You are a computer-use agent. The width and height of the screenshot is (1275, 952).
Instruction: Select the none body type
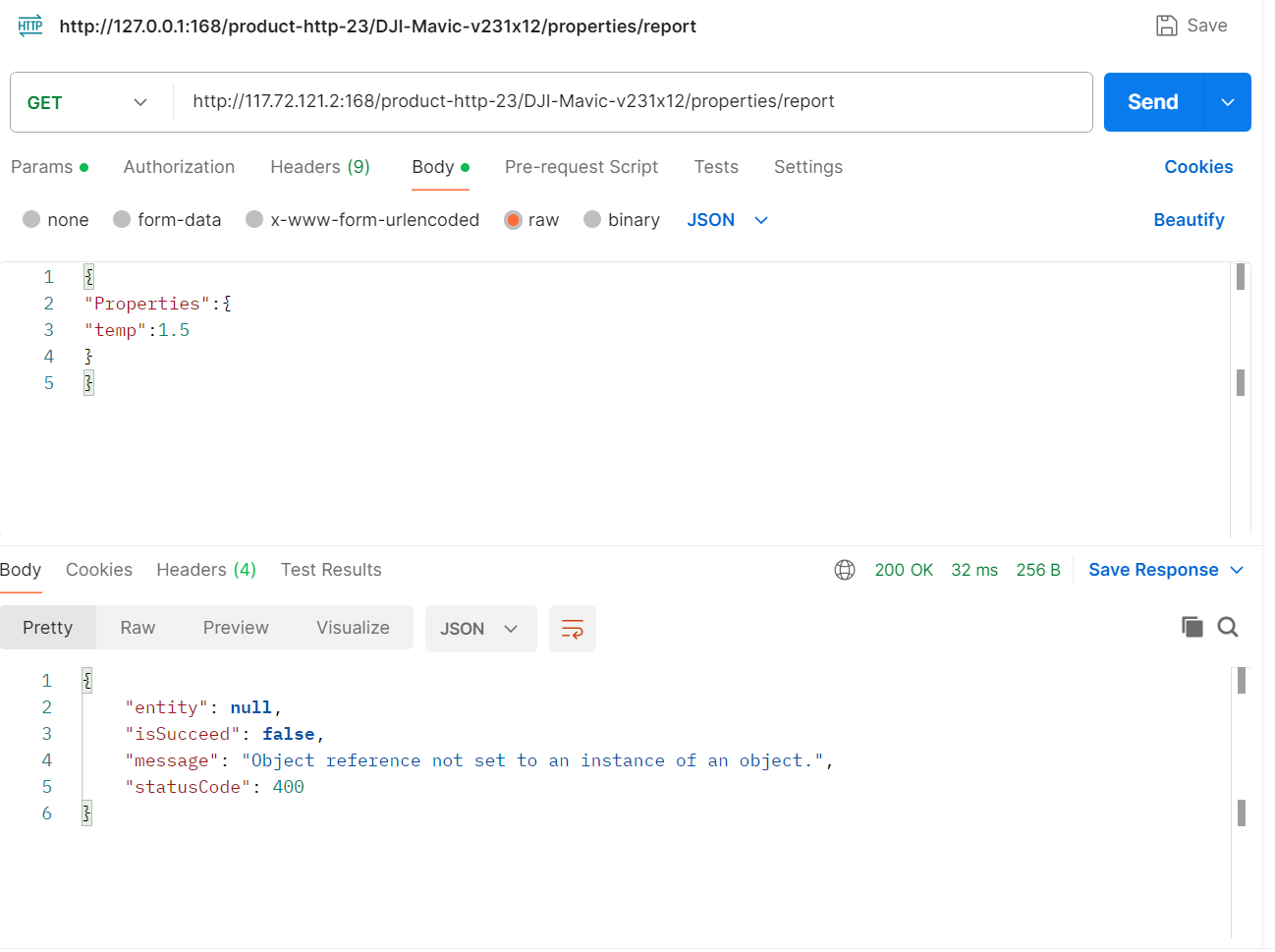tap(32, 220)
